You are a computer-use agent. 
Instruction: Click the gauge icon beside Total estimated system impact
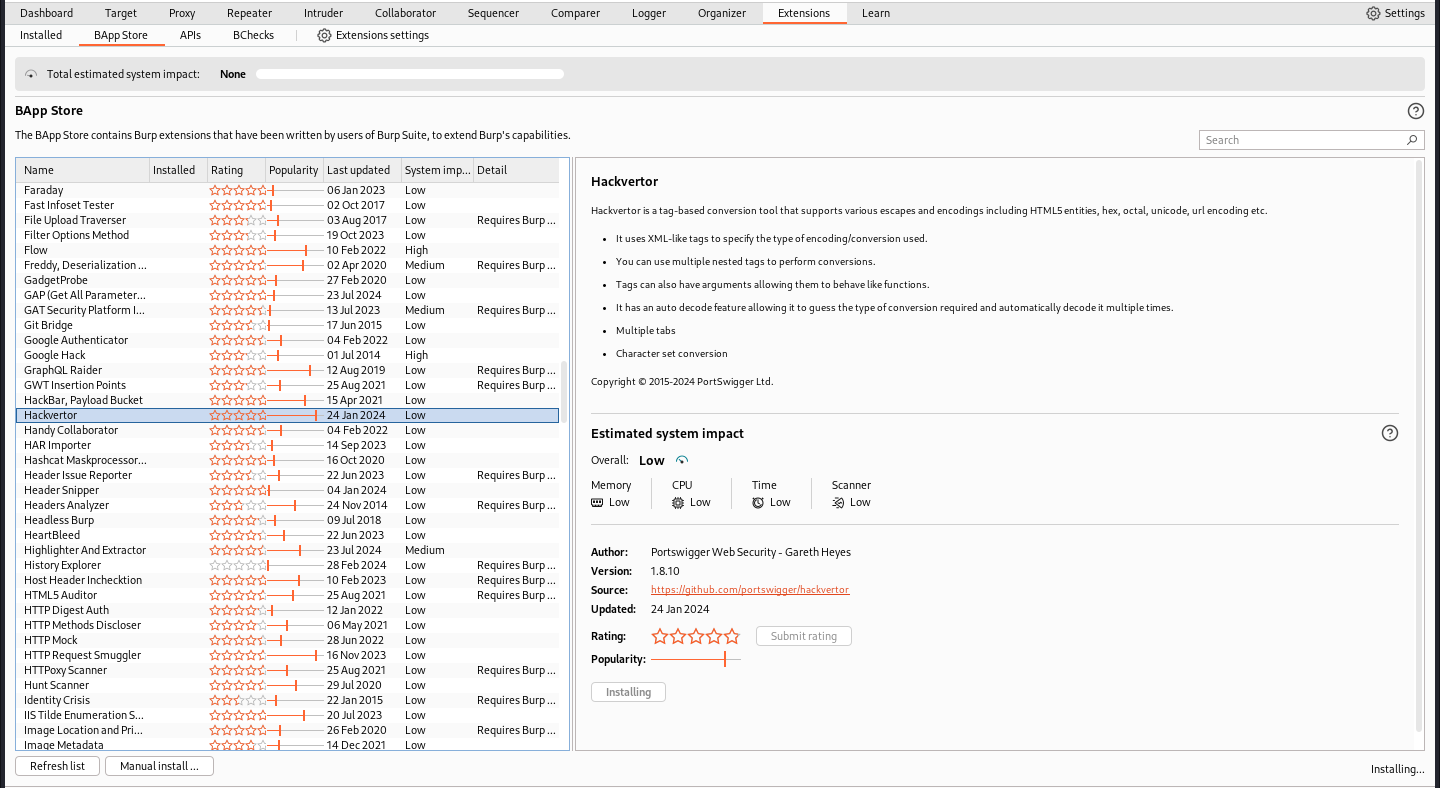(31, 74)
